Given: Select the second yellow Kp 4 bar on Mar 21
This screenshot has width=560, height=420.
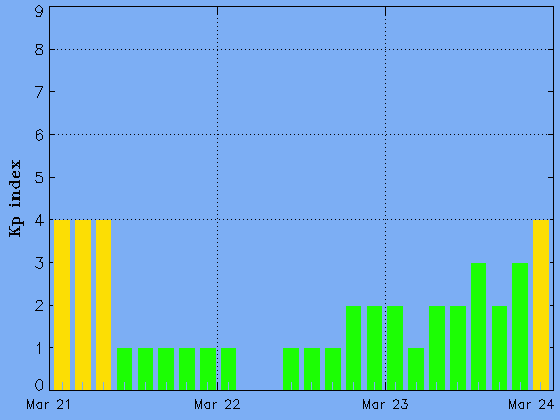Looking at the screenshot, I should (83, 305).
